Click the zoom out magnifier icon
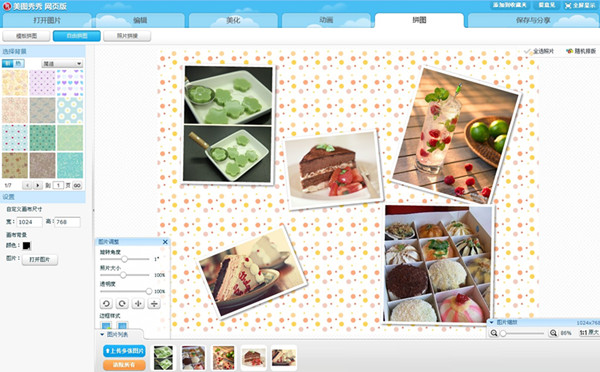Image resolution: width=600 pixels, height=372 pixels. (494, 333)
